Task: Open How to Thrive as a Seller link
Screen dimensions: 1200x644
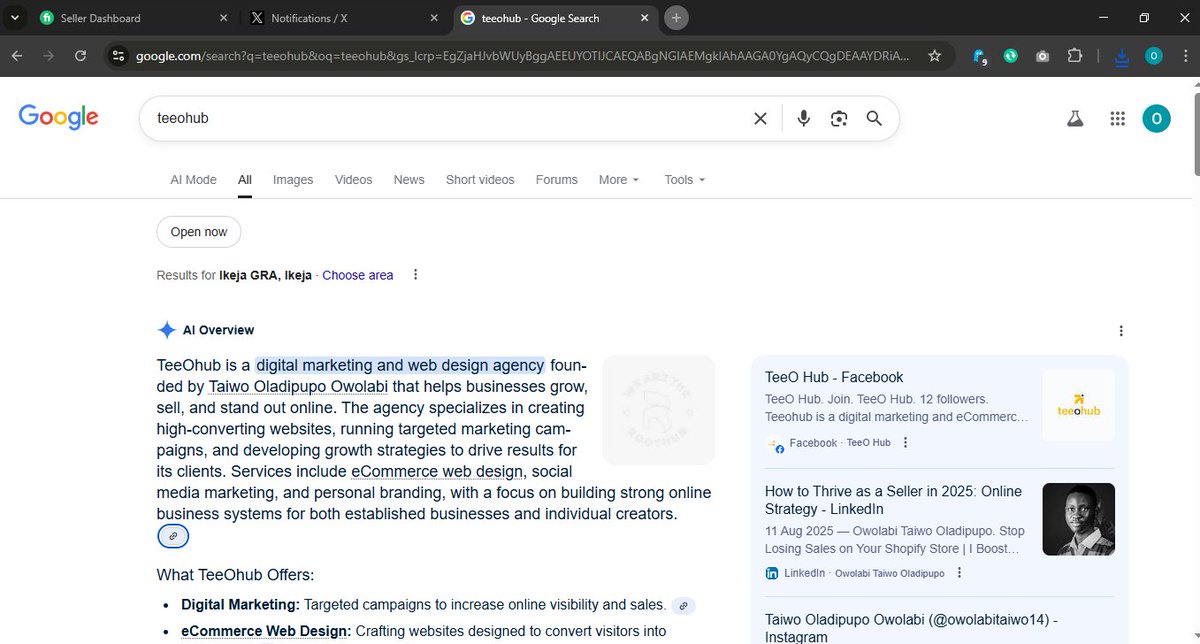Action: (x=893, y=500)
